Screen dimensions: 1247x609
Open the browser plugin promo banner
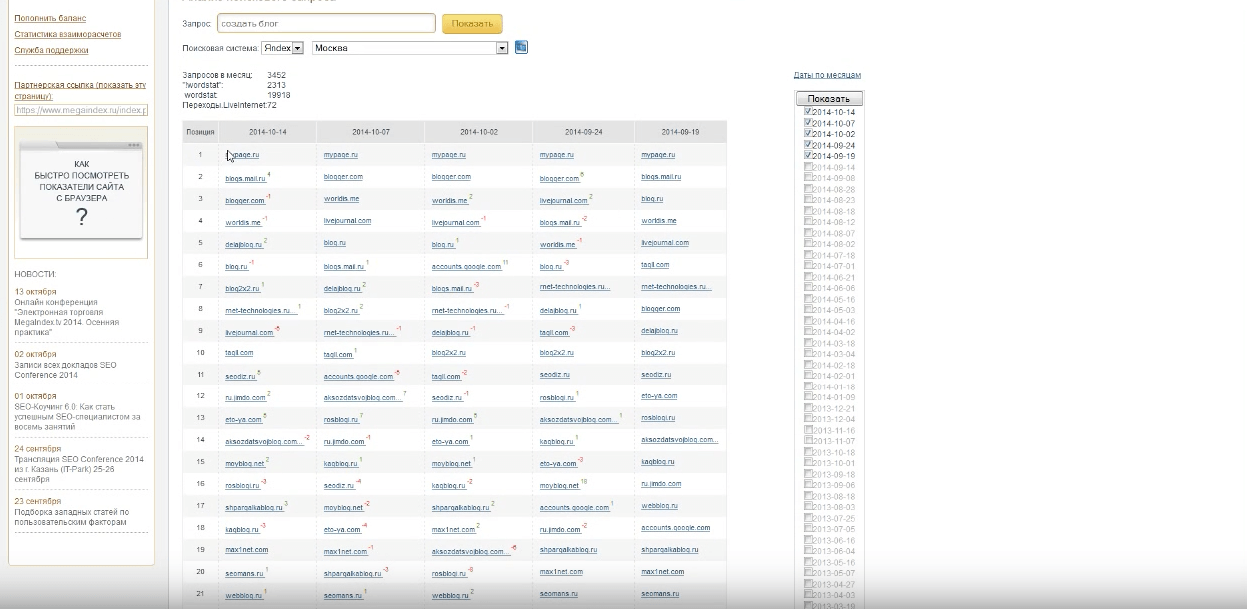pyautogui.click(x=81, y=192)
